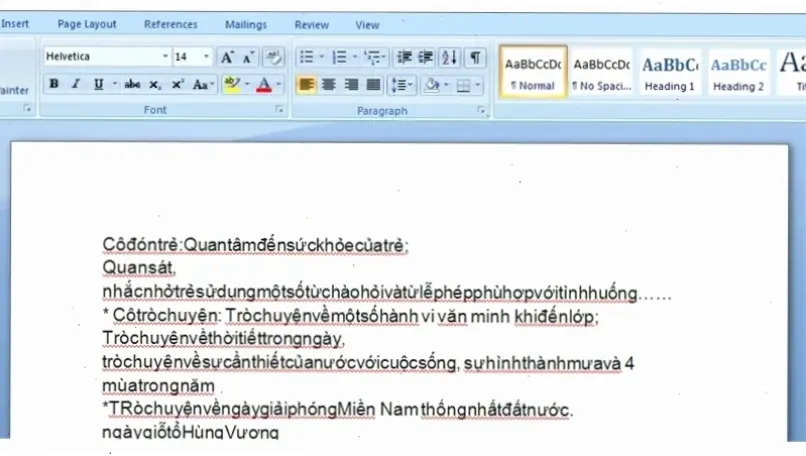Open underline style dropdown arrow

114,84
